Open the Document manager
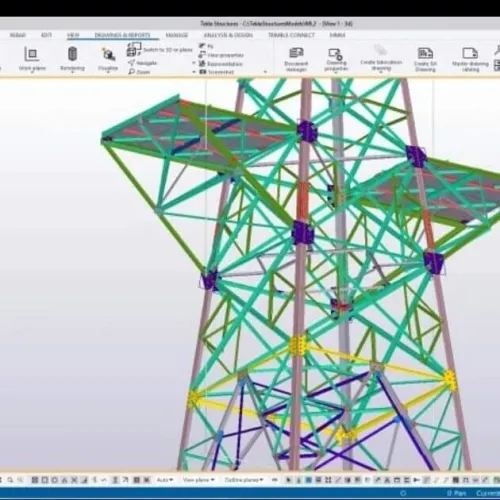Viewport: 500px width, 500px height. (296, 59)
